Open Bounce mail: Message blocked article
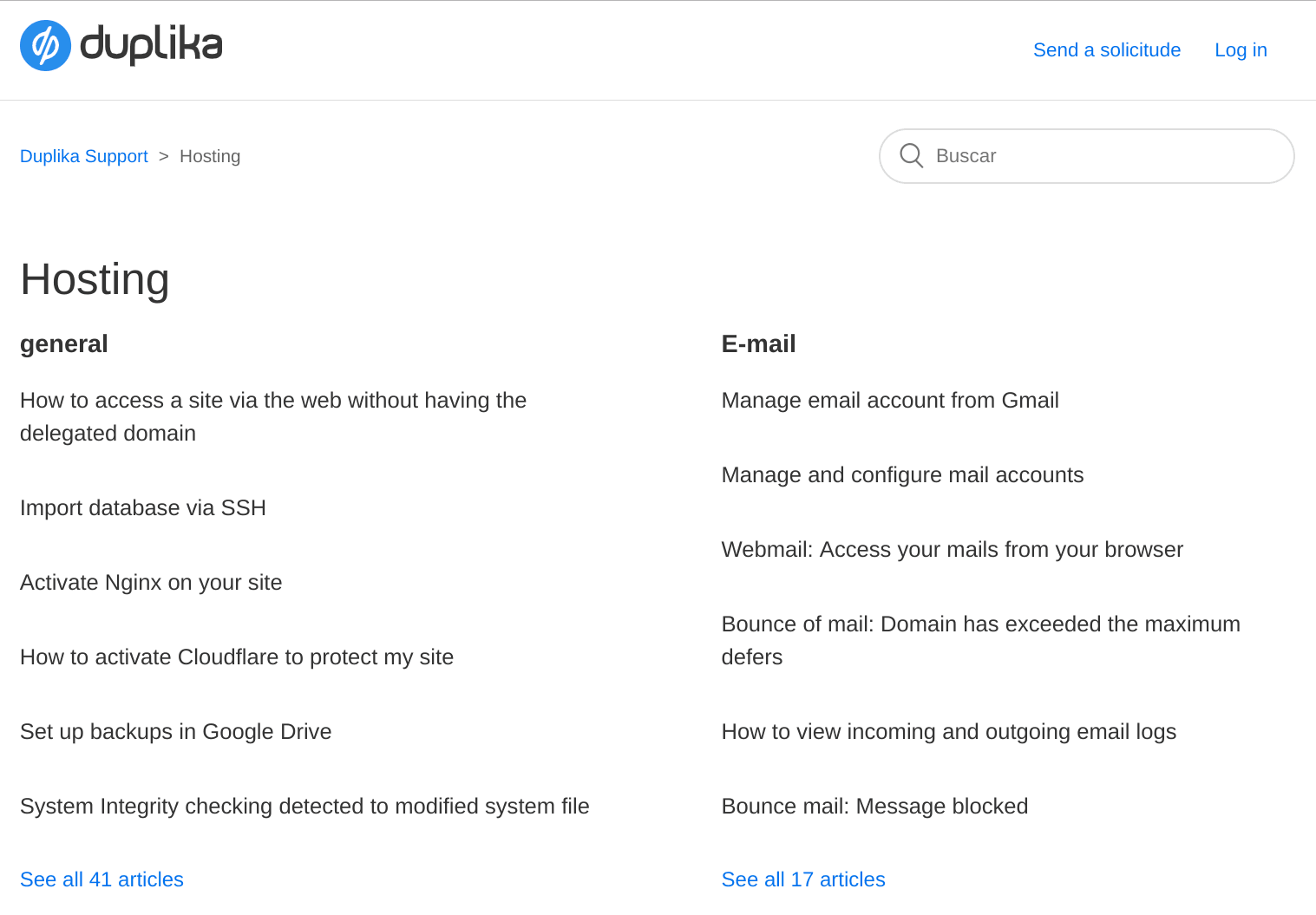Screen dimensions: 1316x915 pyautogui.click(x=874, y=806)
